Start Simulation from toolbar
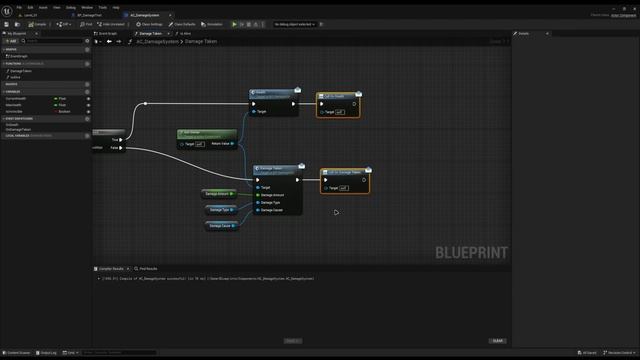The height and width of the screenshot is (360, 640). click(x=212, y=24)
